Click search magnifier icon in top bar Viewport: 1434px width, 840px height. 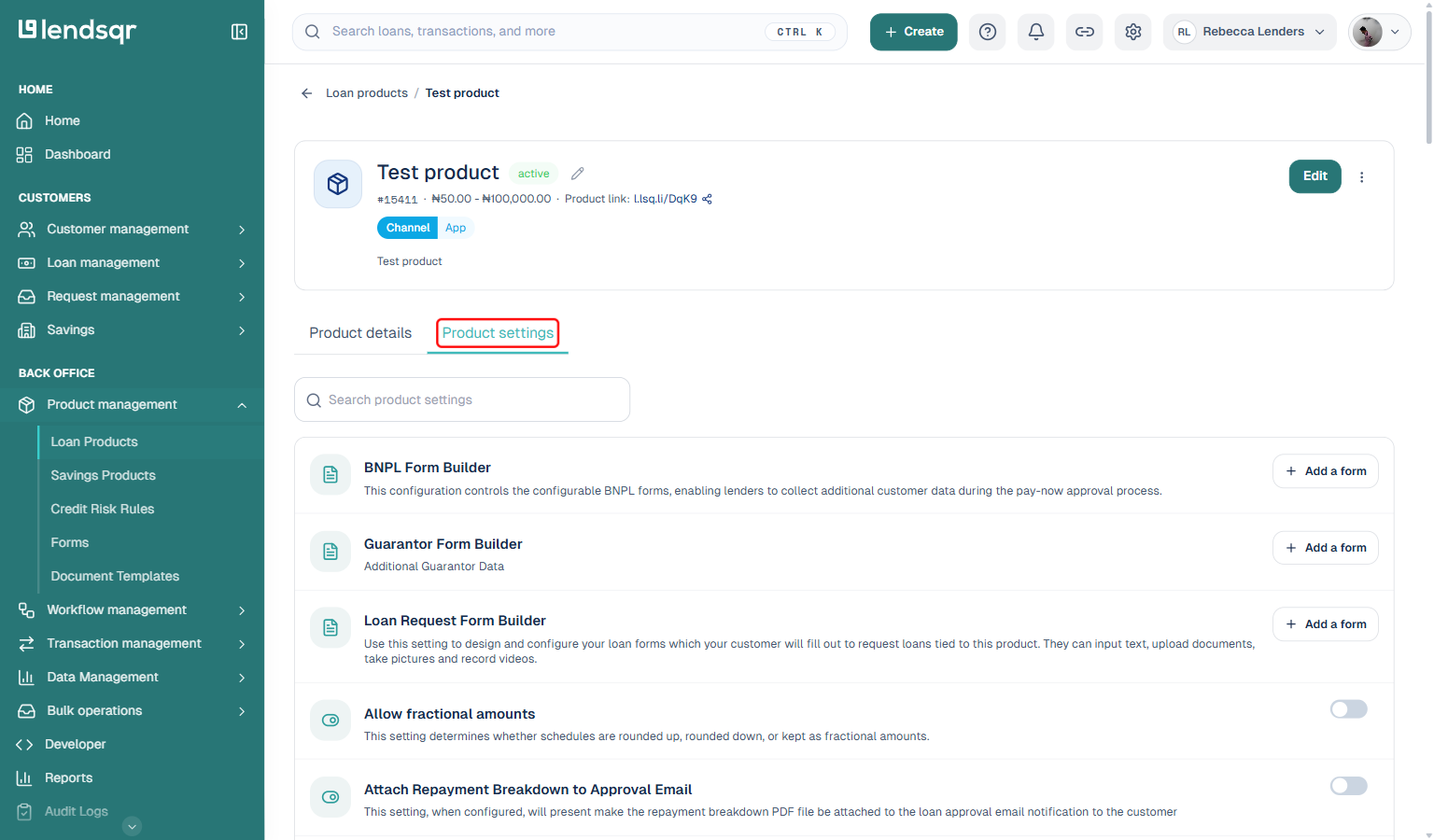pyautogui.click(x=313, y=32)
